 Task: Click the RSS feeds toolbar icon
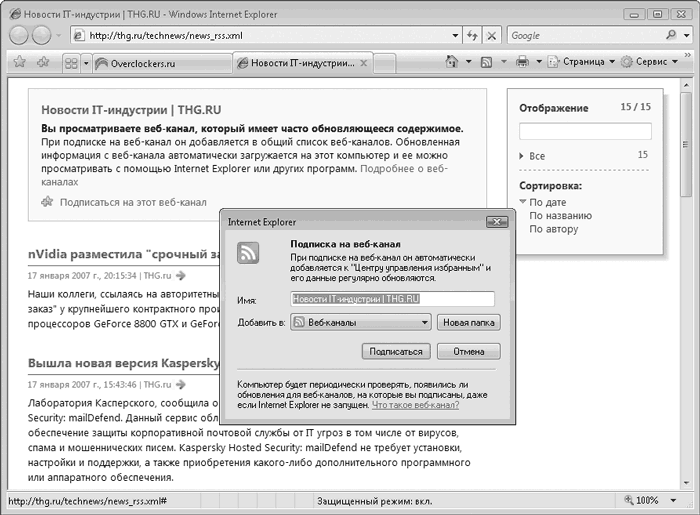(x=487, y=63)
